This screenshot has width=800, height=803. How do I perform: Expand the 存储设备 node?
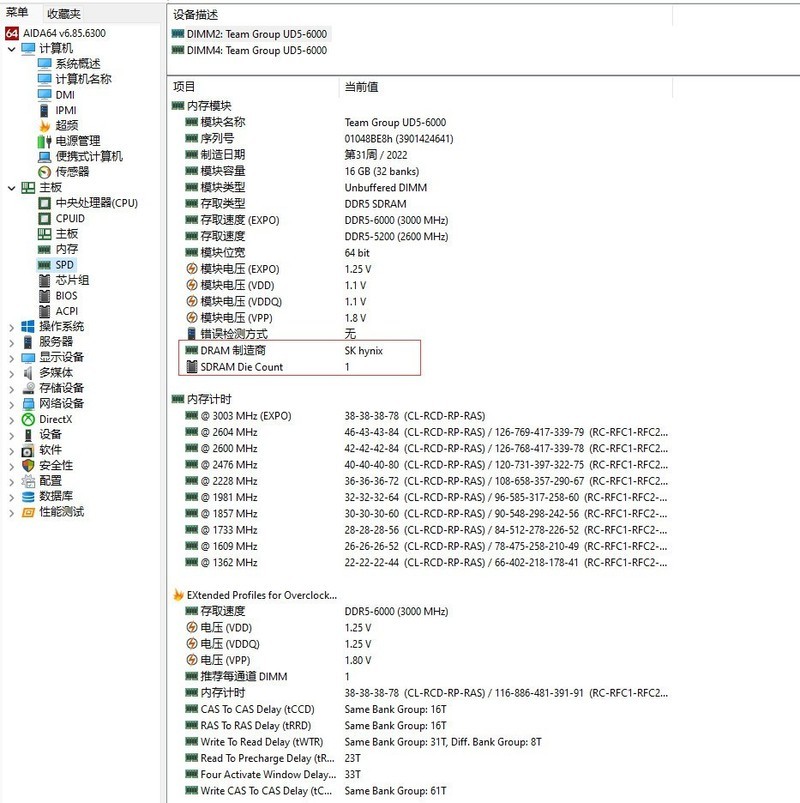11,389
